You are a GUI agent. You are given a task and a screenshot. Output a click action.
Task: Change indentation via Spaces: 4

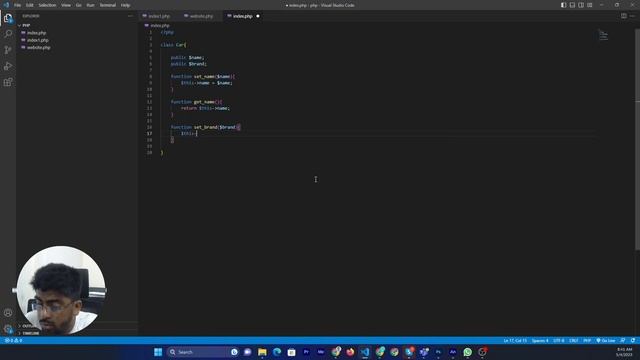540,340
